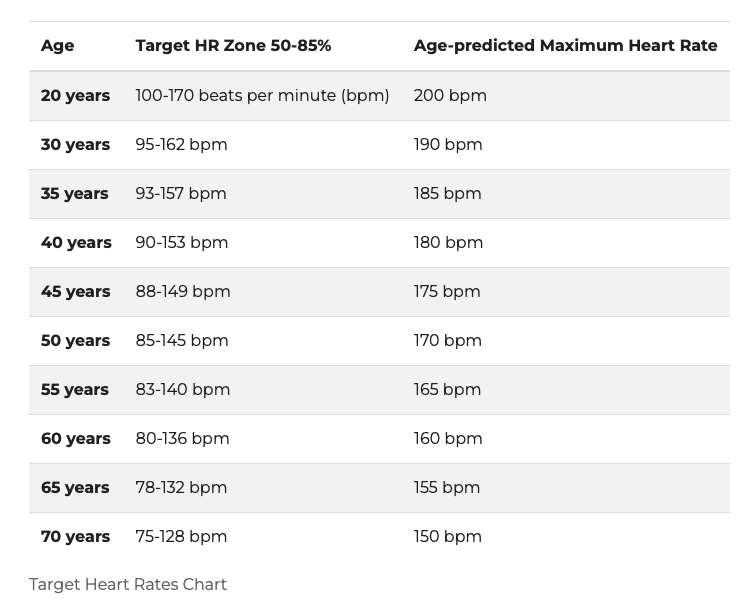This screenshot has height=609, width=746.
Task: Select the 45 years row label
Action: point(75,292)
